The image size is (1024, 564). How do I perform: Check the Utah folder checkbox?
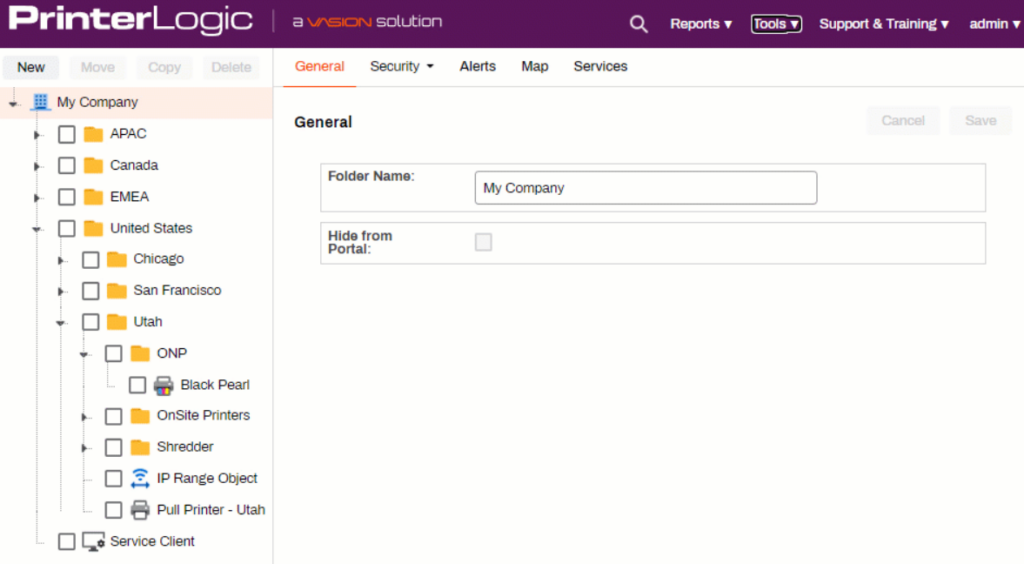(91, 322)
